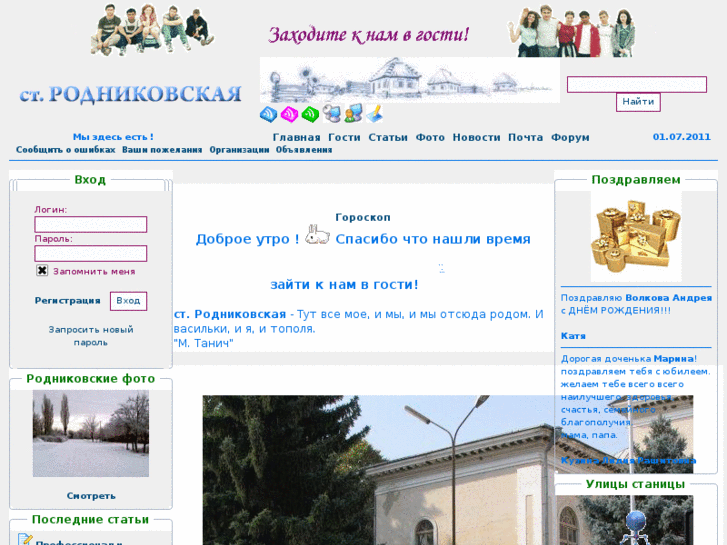Focus the Логин input field
This screenshot has width=727, height=545.
[x=91, y=224]
